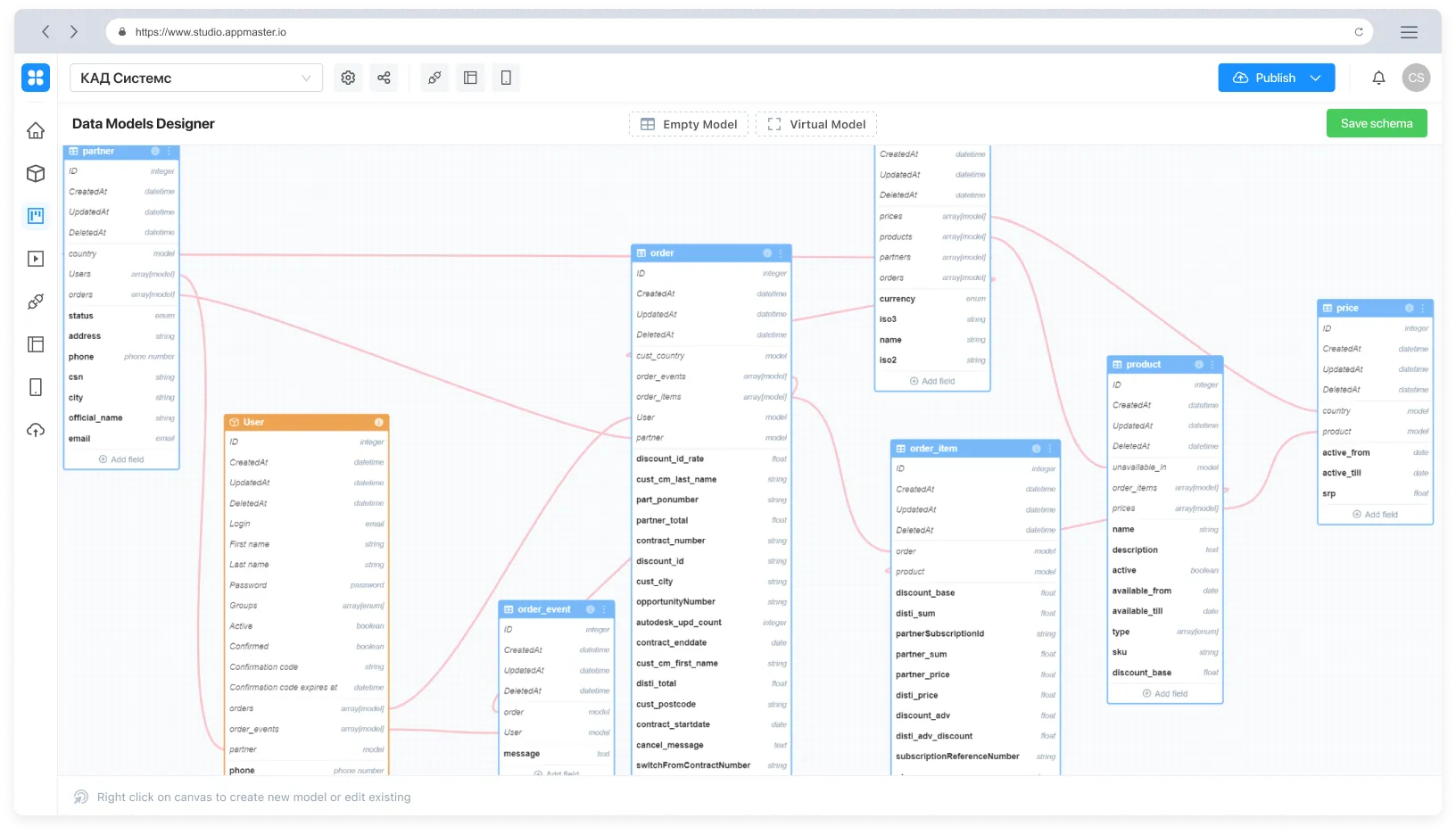Click the endpoints plug icon in sidebar
The image size is (1456, 835).
36,302
